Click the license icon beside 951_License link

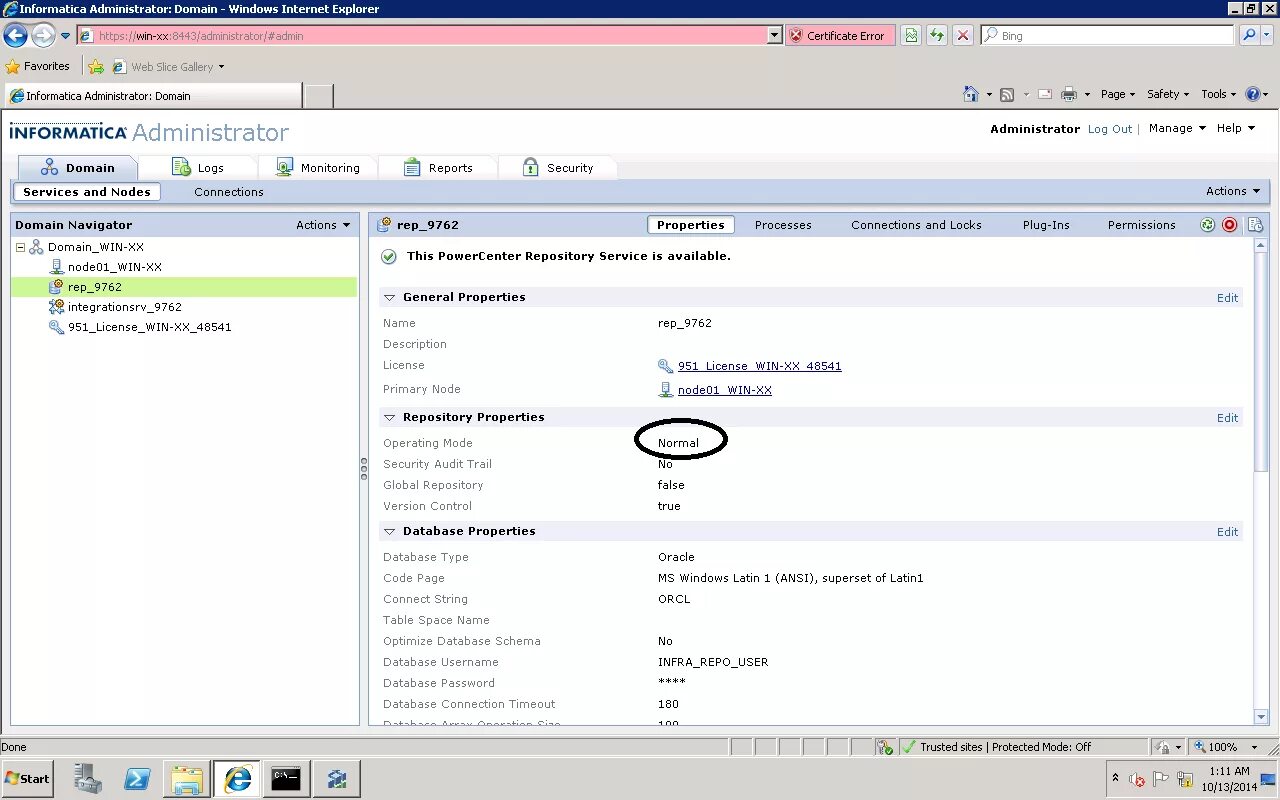pos(666,366)
